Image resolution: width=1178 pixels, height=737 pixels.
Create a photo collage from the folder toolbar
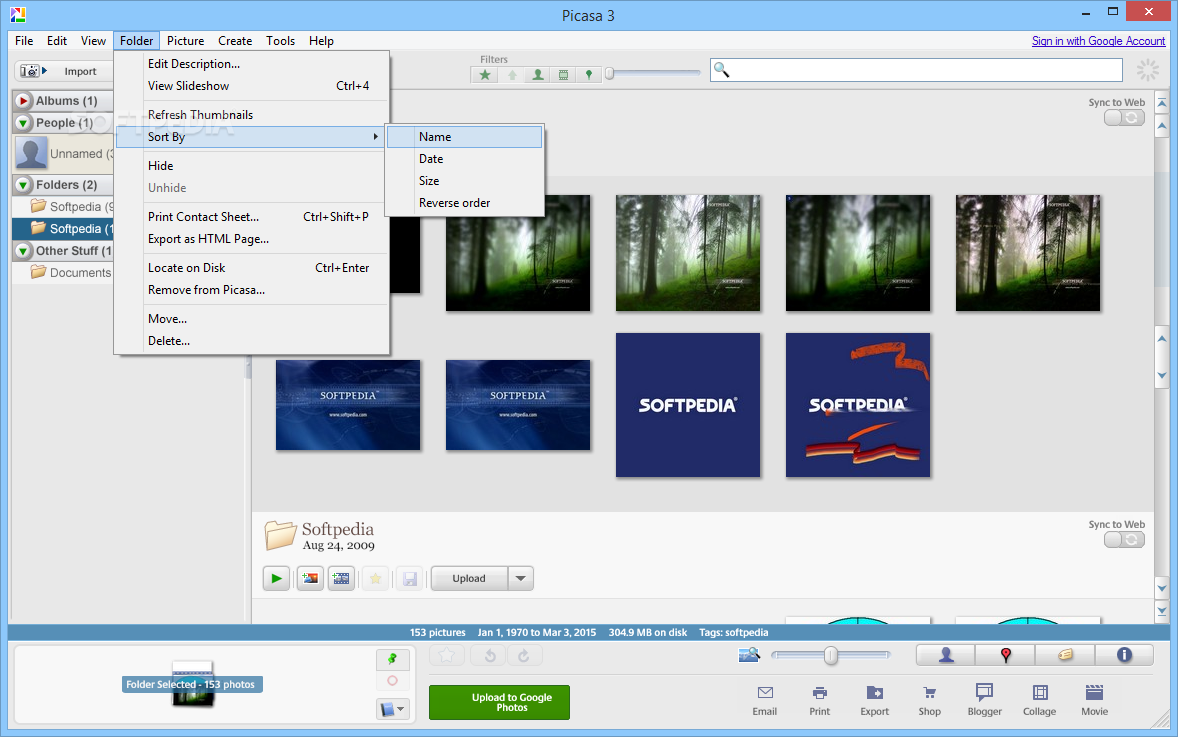tap(310, 578)
